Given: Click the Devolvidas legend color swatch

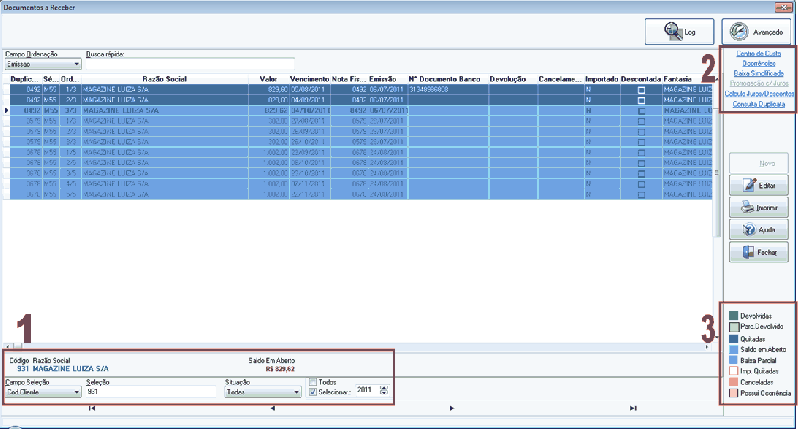Looking at the screenshot, I should click(734, 316).
